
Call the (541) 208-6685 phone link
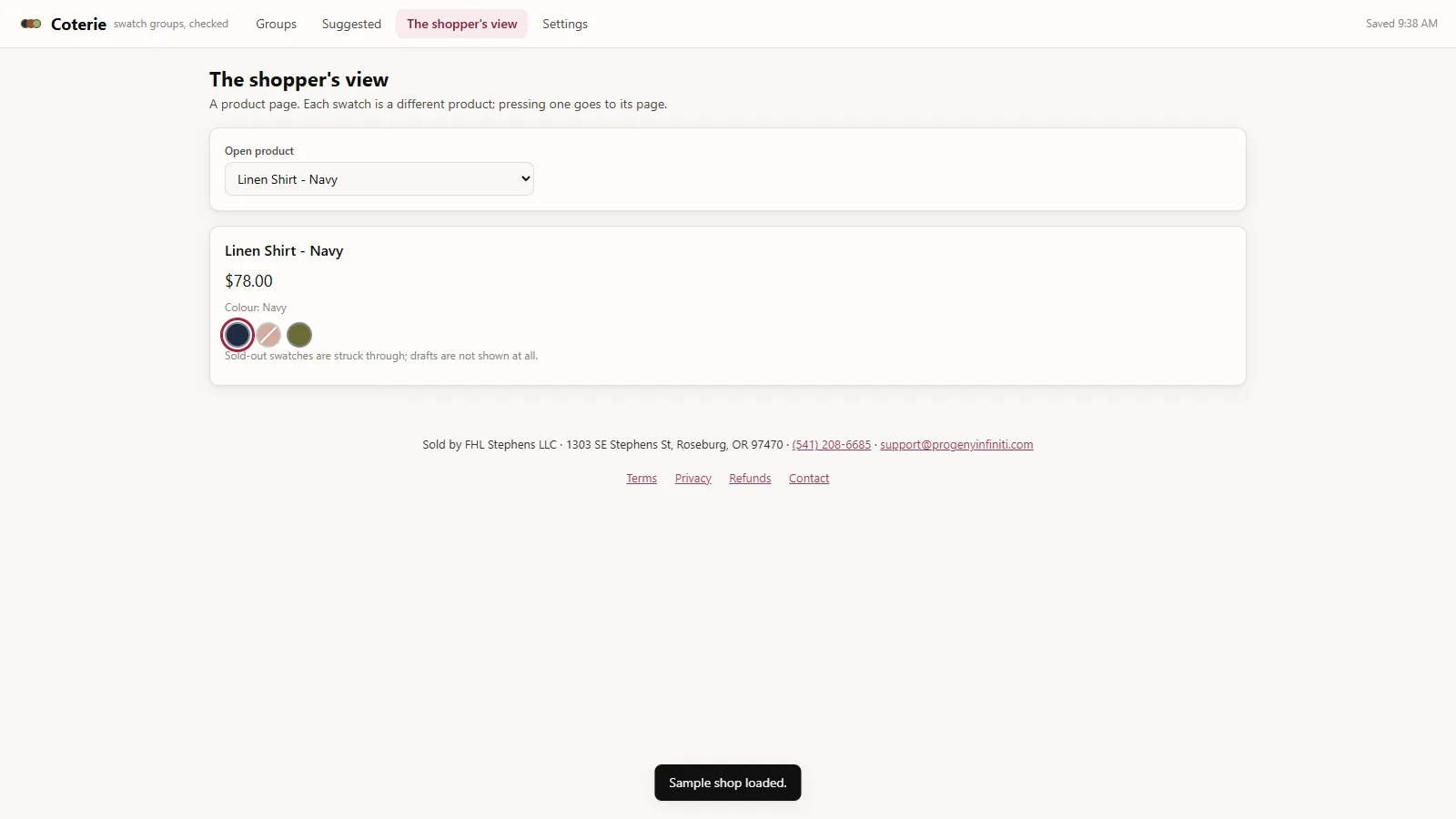831,445
